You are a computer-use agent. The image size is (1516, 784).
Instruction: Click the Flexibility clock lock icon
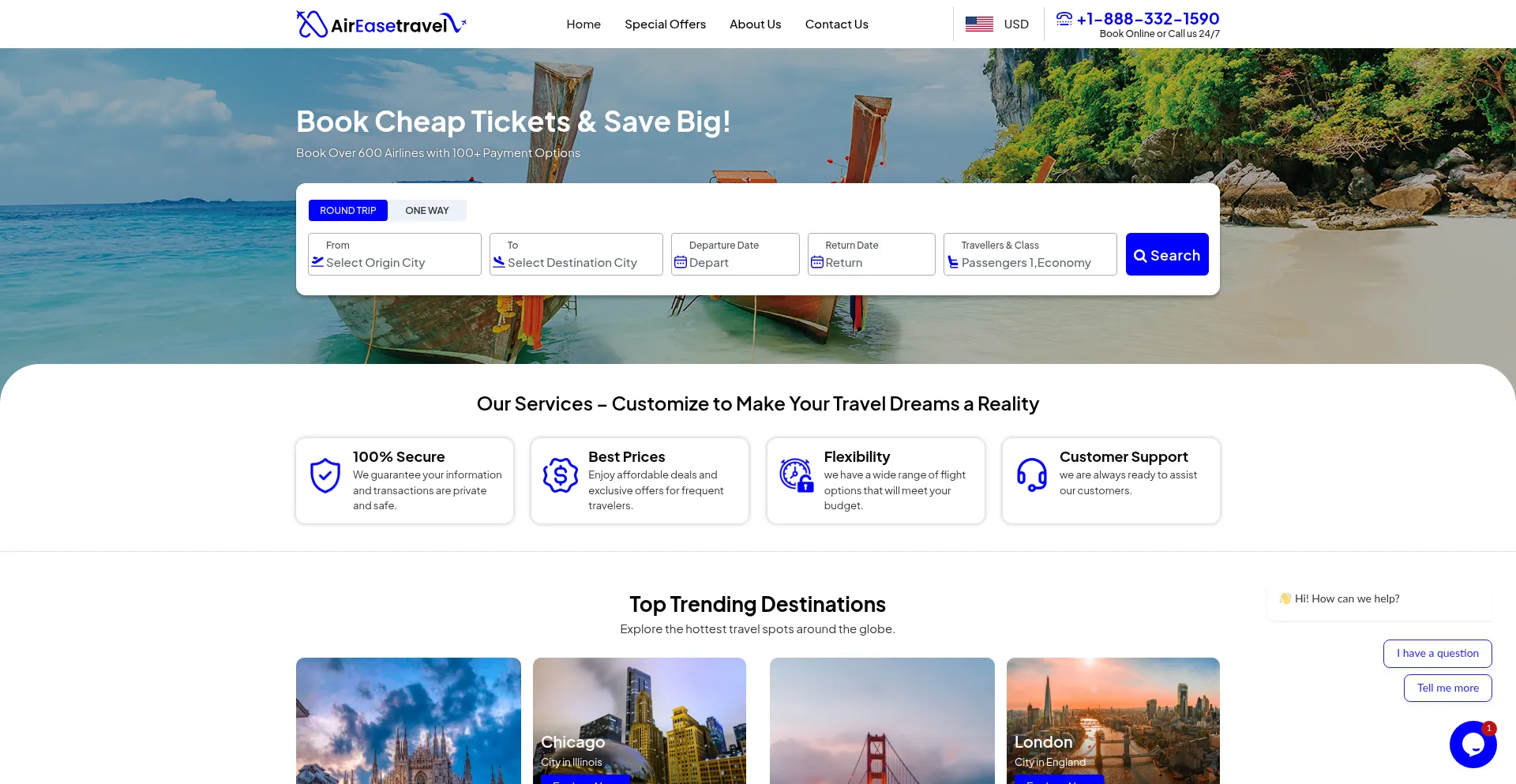point(796,475)
